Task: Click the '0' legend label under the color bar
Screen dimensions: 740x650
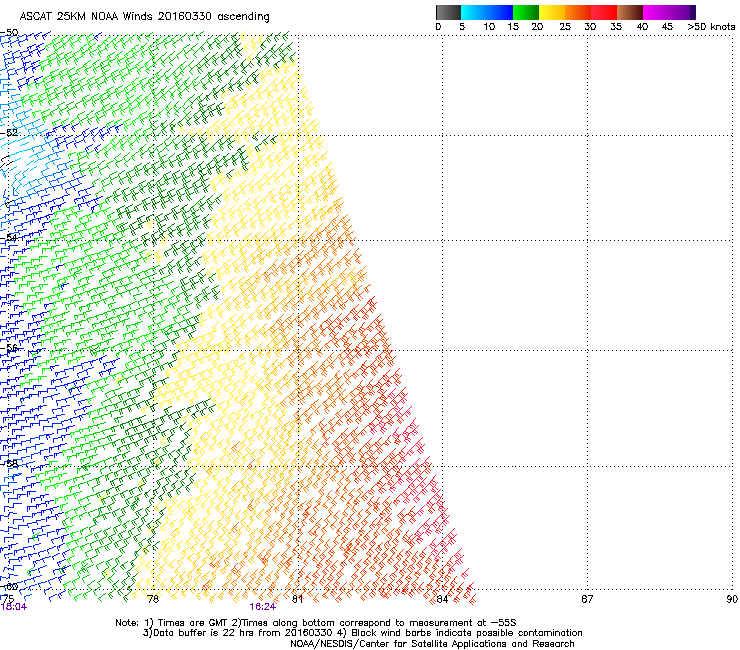Action: click(438, 27)
